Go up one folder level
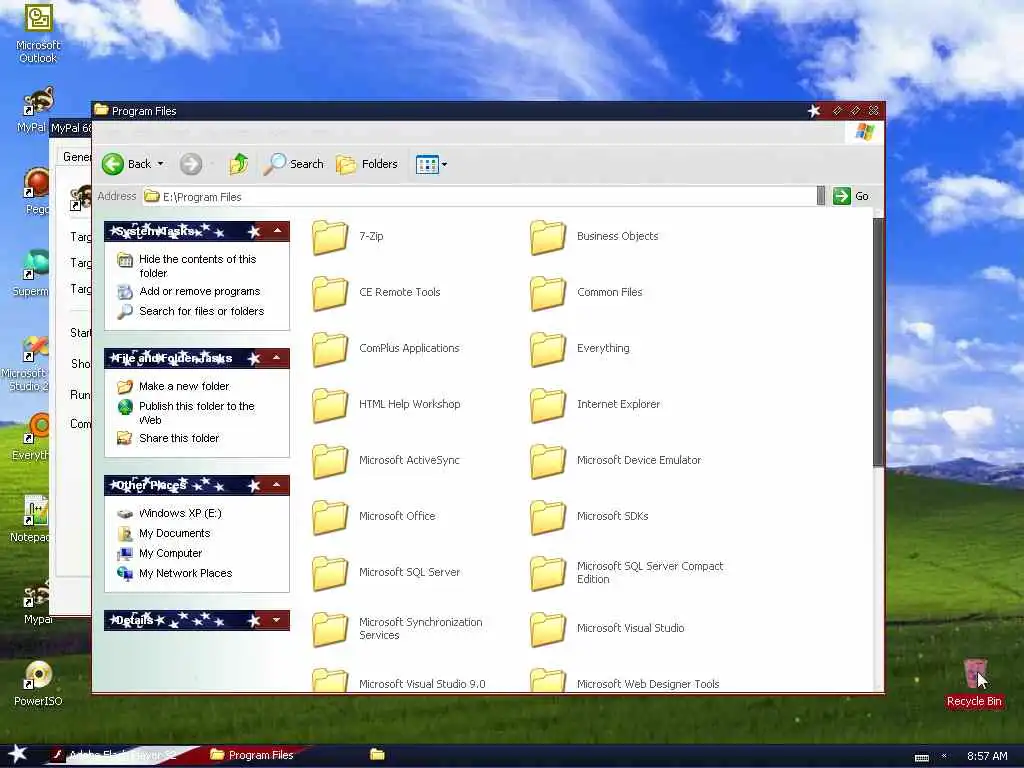This screenshot has height=768, width=1024. (238, 164)
